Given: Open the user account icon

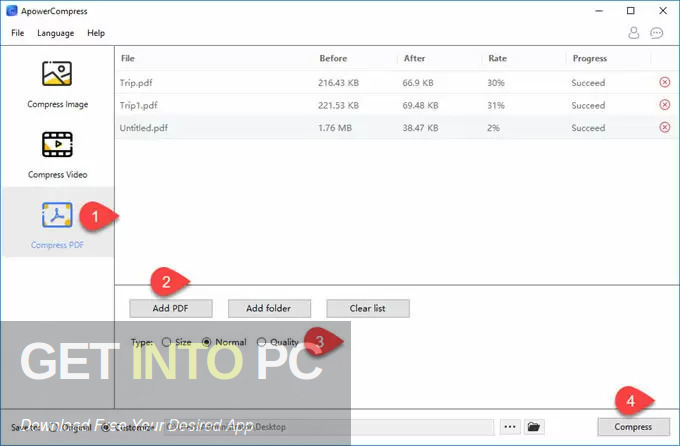Looking at the screenshot, I should coord(634,33).
